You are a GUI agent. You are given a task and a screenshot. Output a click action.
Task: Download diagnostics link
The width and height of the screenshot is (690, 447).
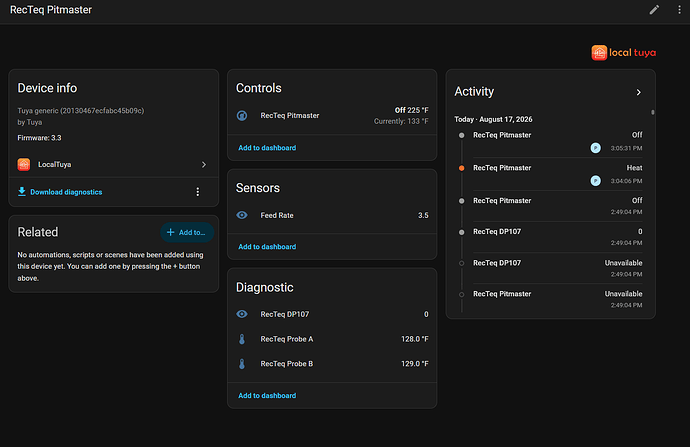66,192
